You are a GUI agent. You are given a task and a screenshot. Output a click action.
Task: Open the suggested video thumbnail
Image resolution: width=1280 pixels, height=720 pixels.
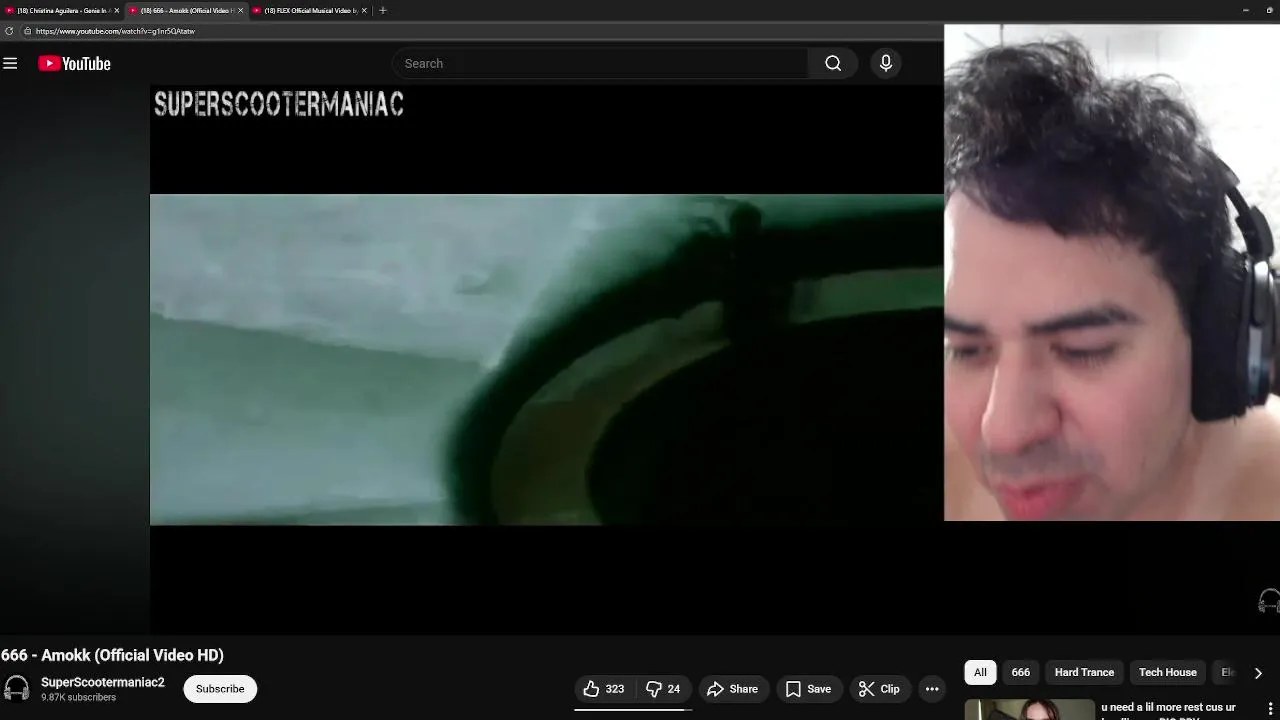tap(1029, 710)
